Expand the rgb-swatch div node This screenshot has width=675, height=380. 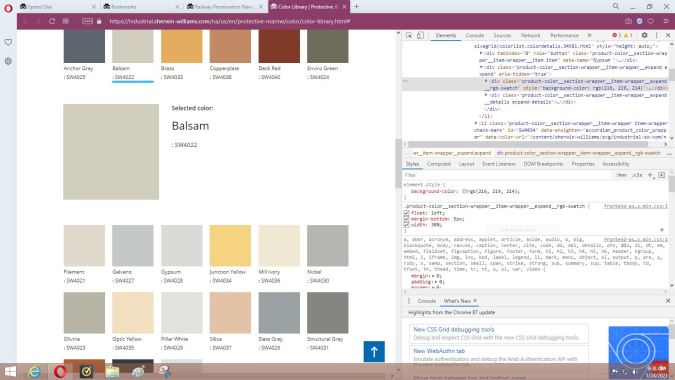tap(486, 81)
